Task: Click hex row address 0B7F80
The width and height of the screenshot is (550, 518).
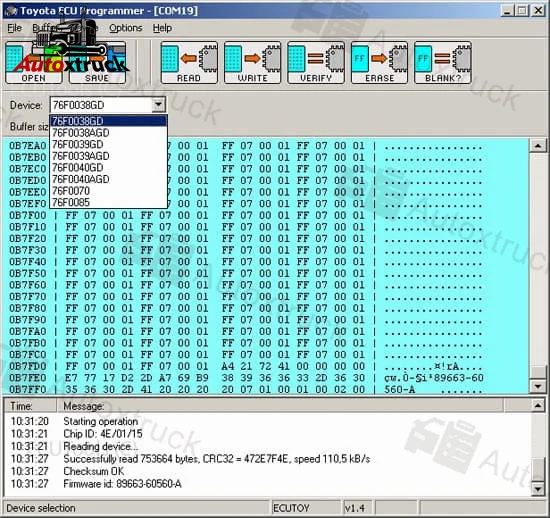Action: (x=28, y=308)
